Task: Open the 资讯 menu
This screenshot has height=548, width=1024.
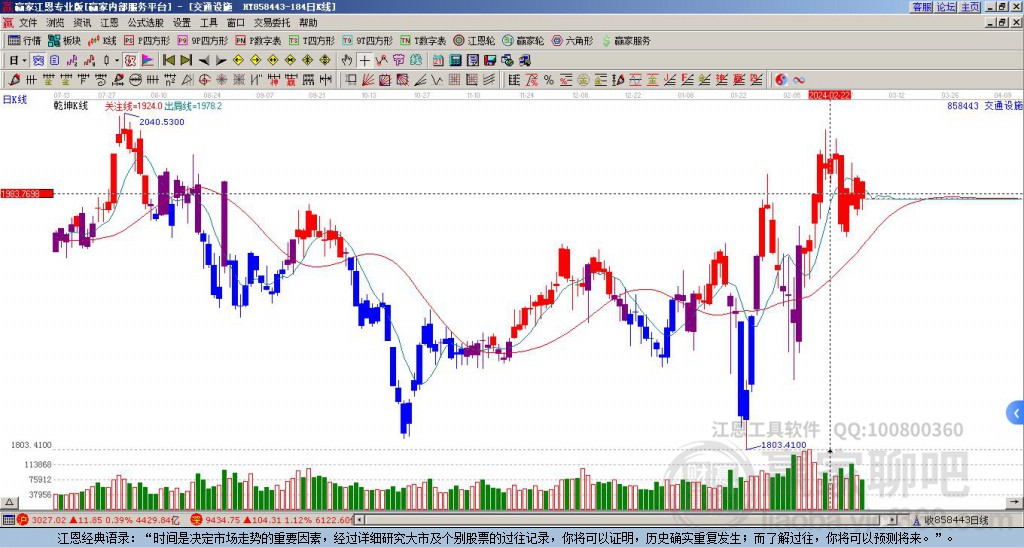Action: pos(82,23)
